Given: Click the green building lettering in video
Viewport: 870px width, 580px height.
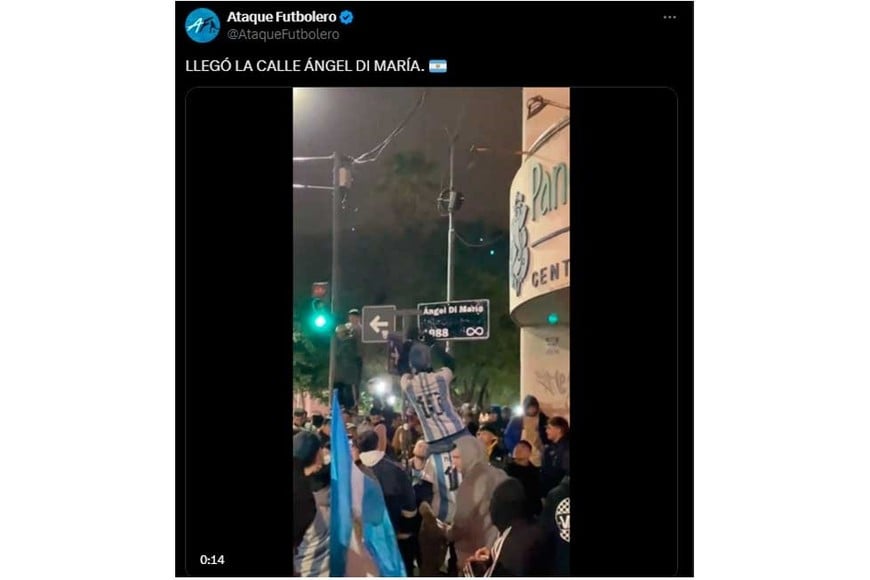Looking at the screenshot, I should (549, 191).
